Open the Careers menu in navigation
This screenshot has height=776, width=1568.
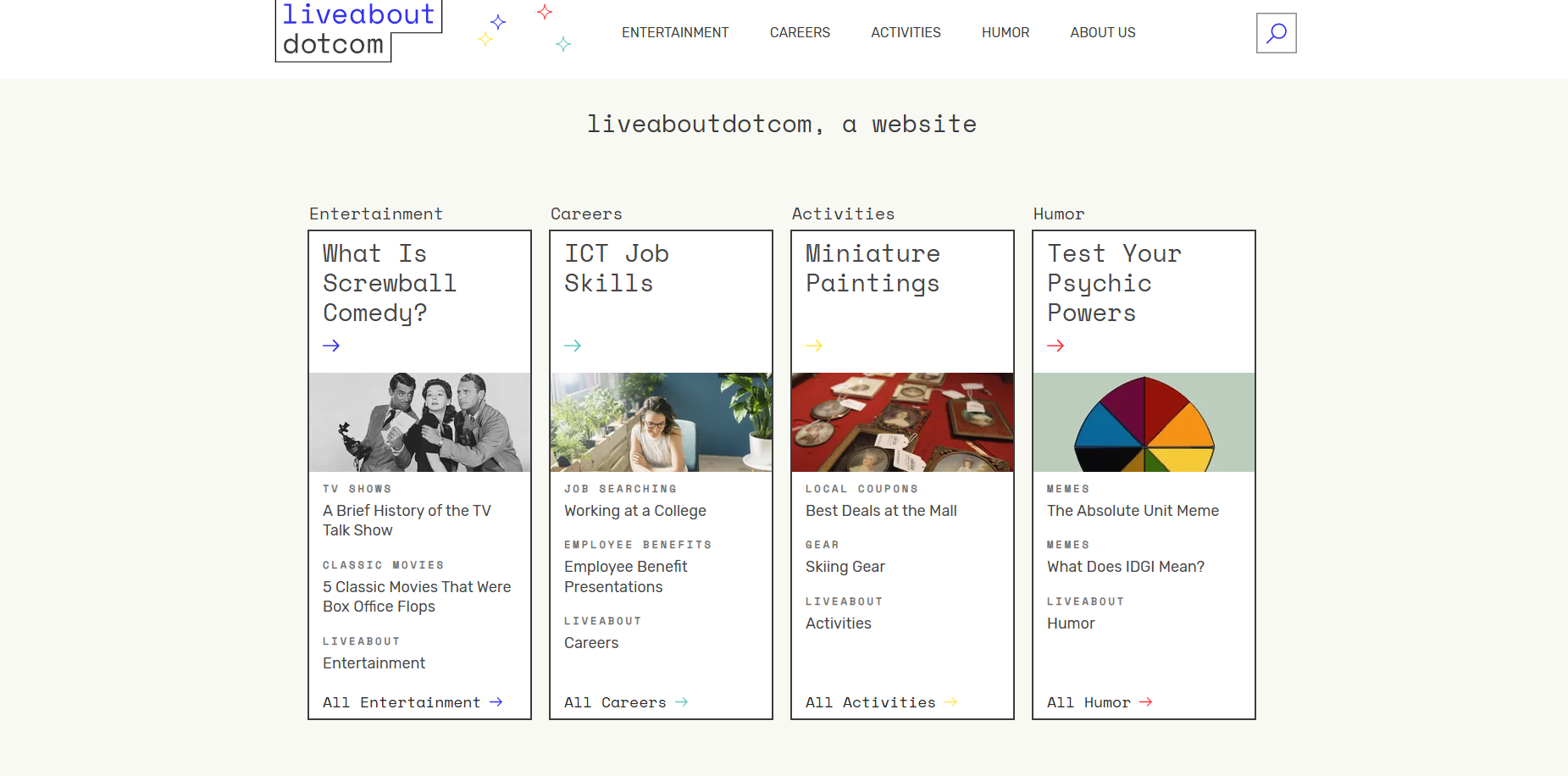[x=800, y=32]
